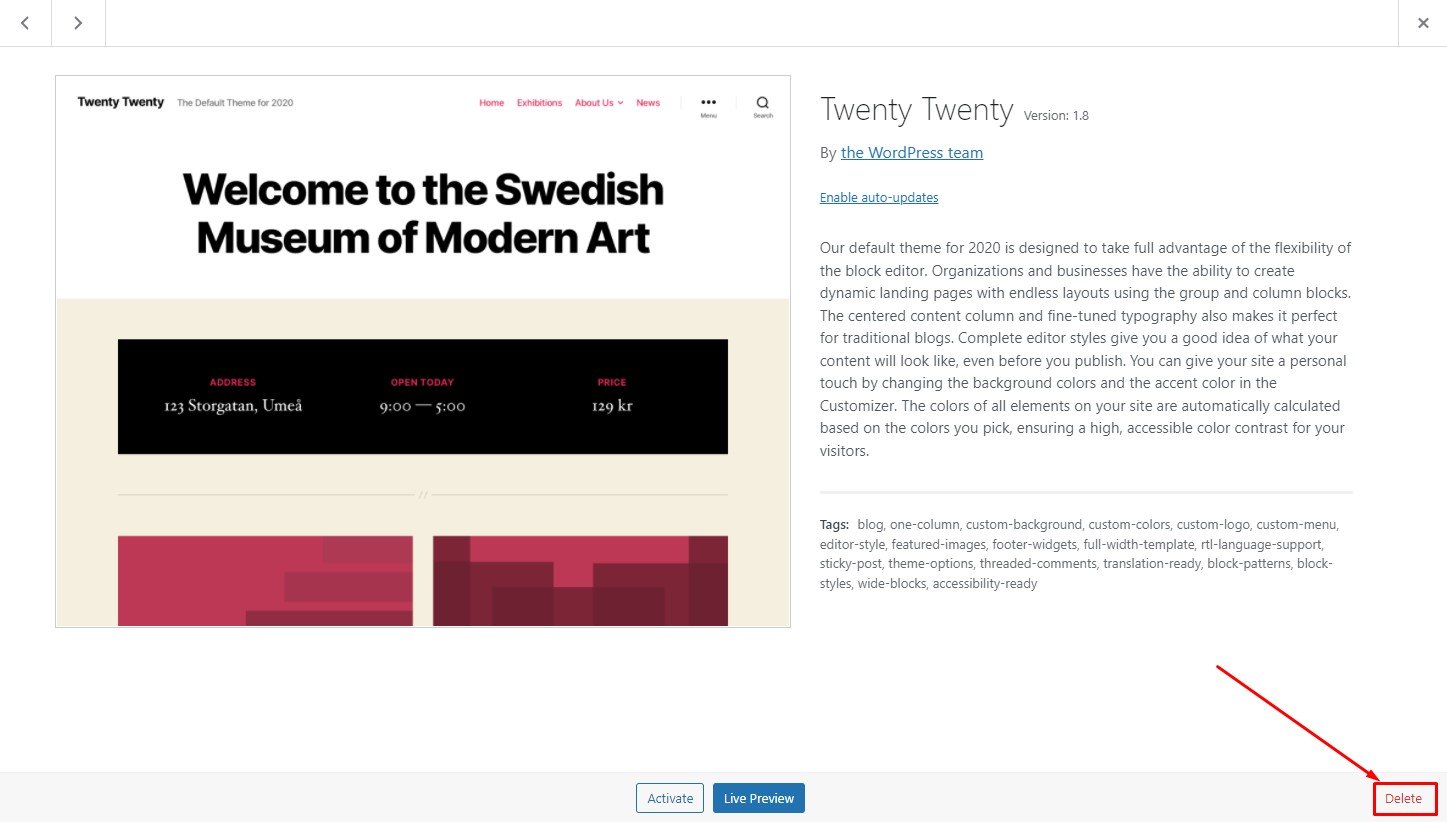Expand the About Us dropdown in preview
Viewport: 1447px width, 822px height.
click(599, 103)
